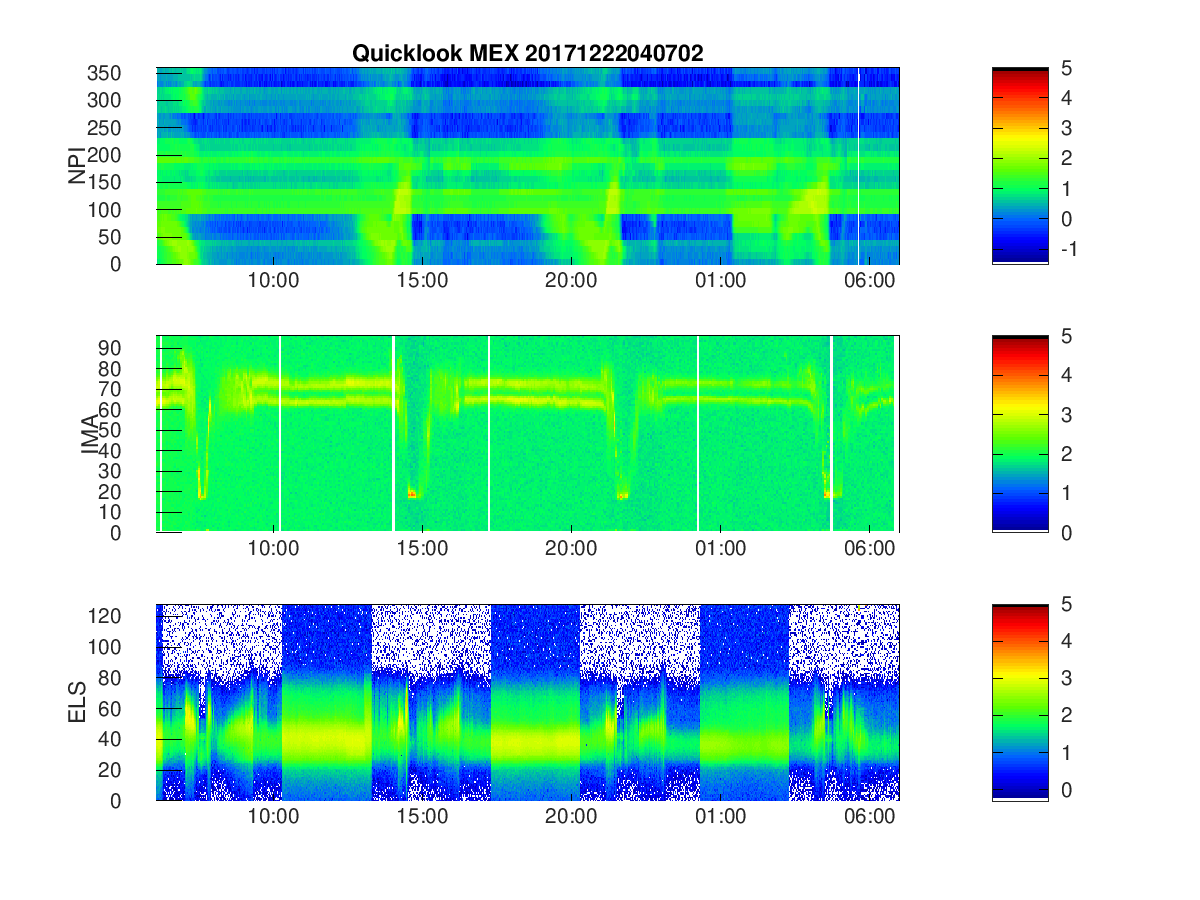Click the 2 tick on IMA colorbar
1200x900 pixels.
pyautogui.click(x=1067, y=454)
